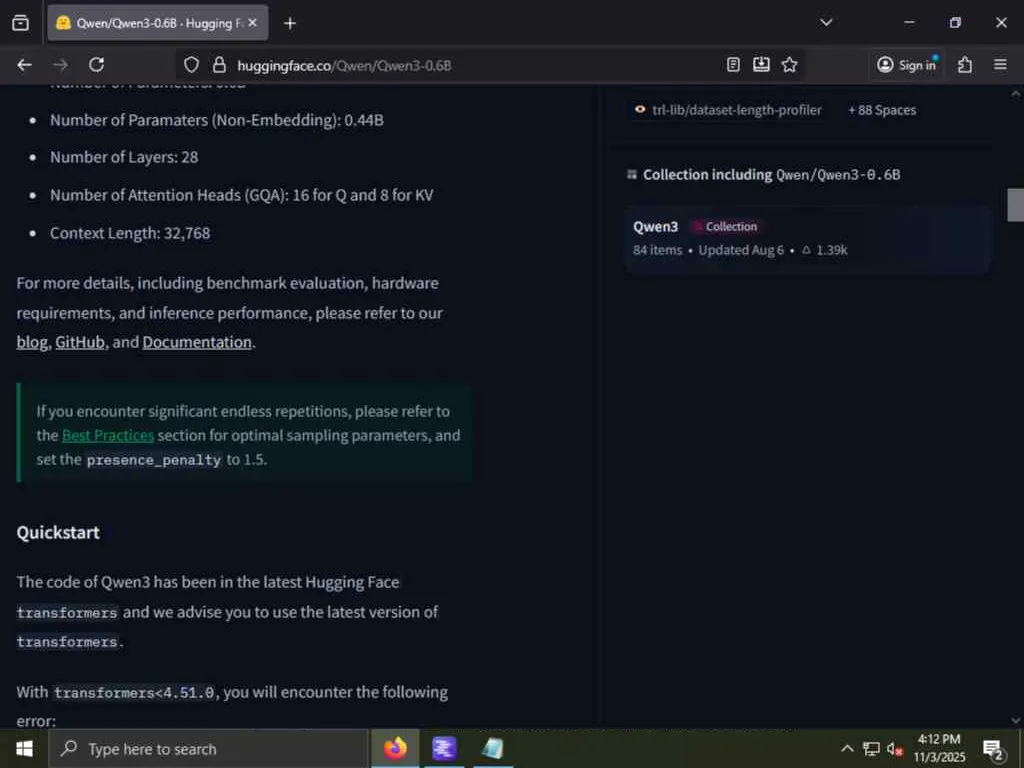1024x768 pixels.
Task: Click Non-Embedding parameters 0.44B item
Action: coord(217,120)
